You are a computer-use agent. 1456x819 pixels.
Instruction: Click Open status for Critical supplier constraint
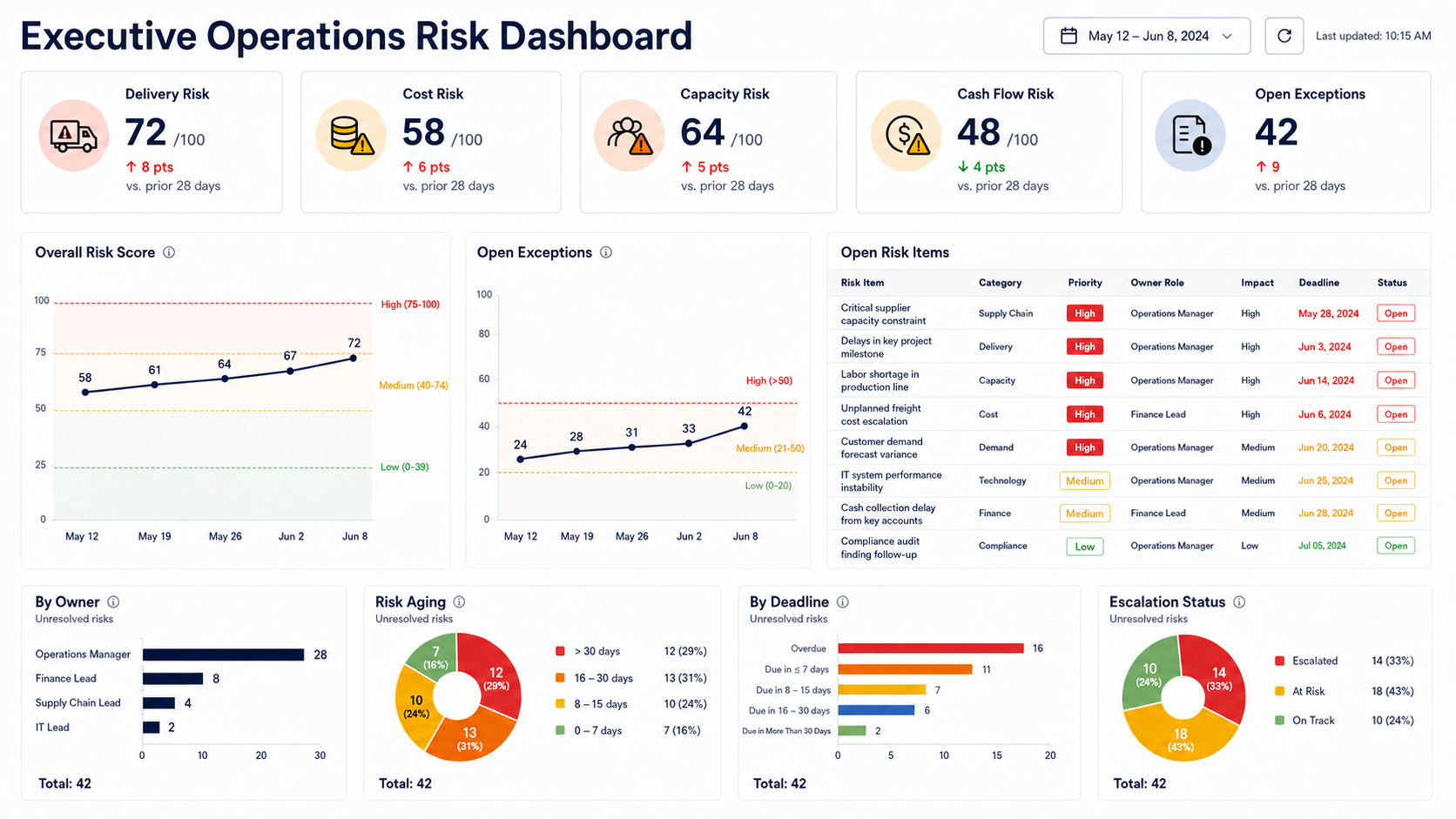[x=1396, y=313]
